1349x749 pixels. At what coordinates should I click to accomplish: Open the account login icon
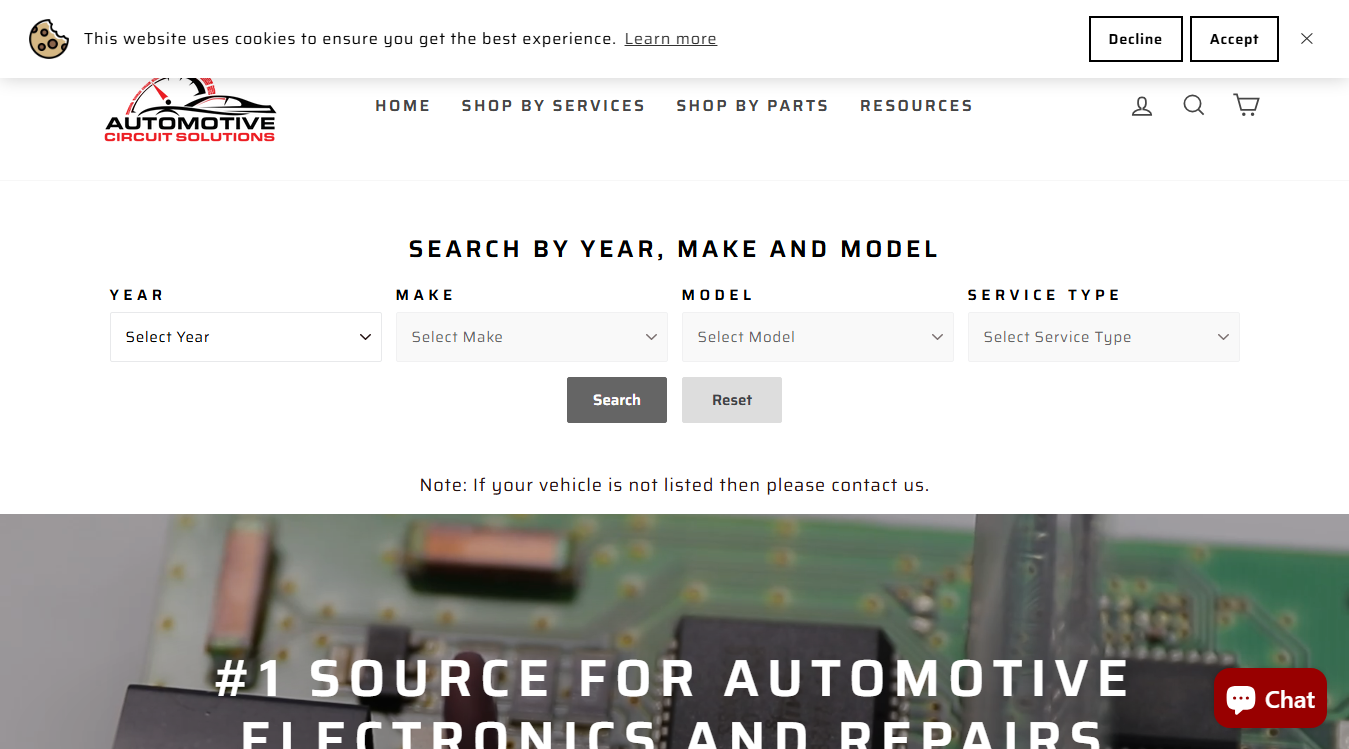click(x=1142, y=105)
